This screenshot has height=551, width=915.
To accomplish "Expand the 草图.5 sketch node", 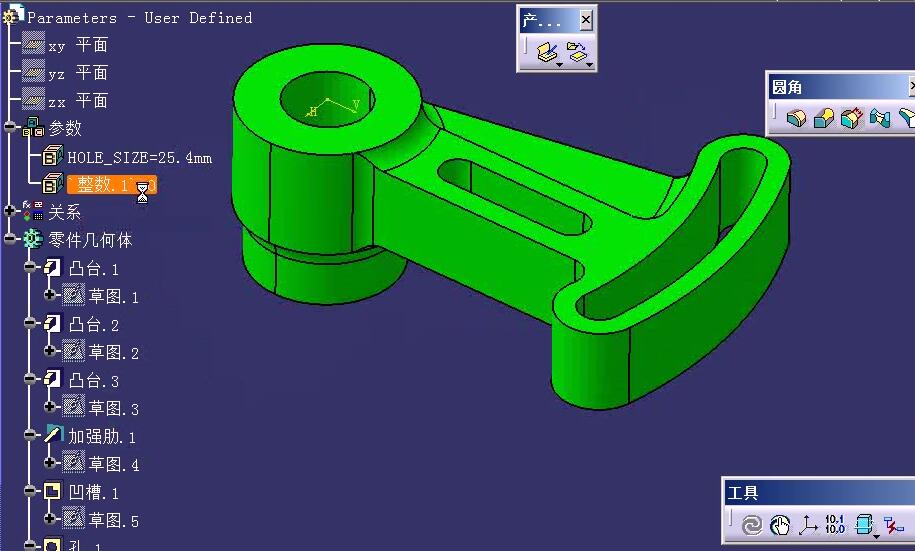I will coord(50,518).
